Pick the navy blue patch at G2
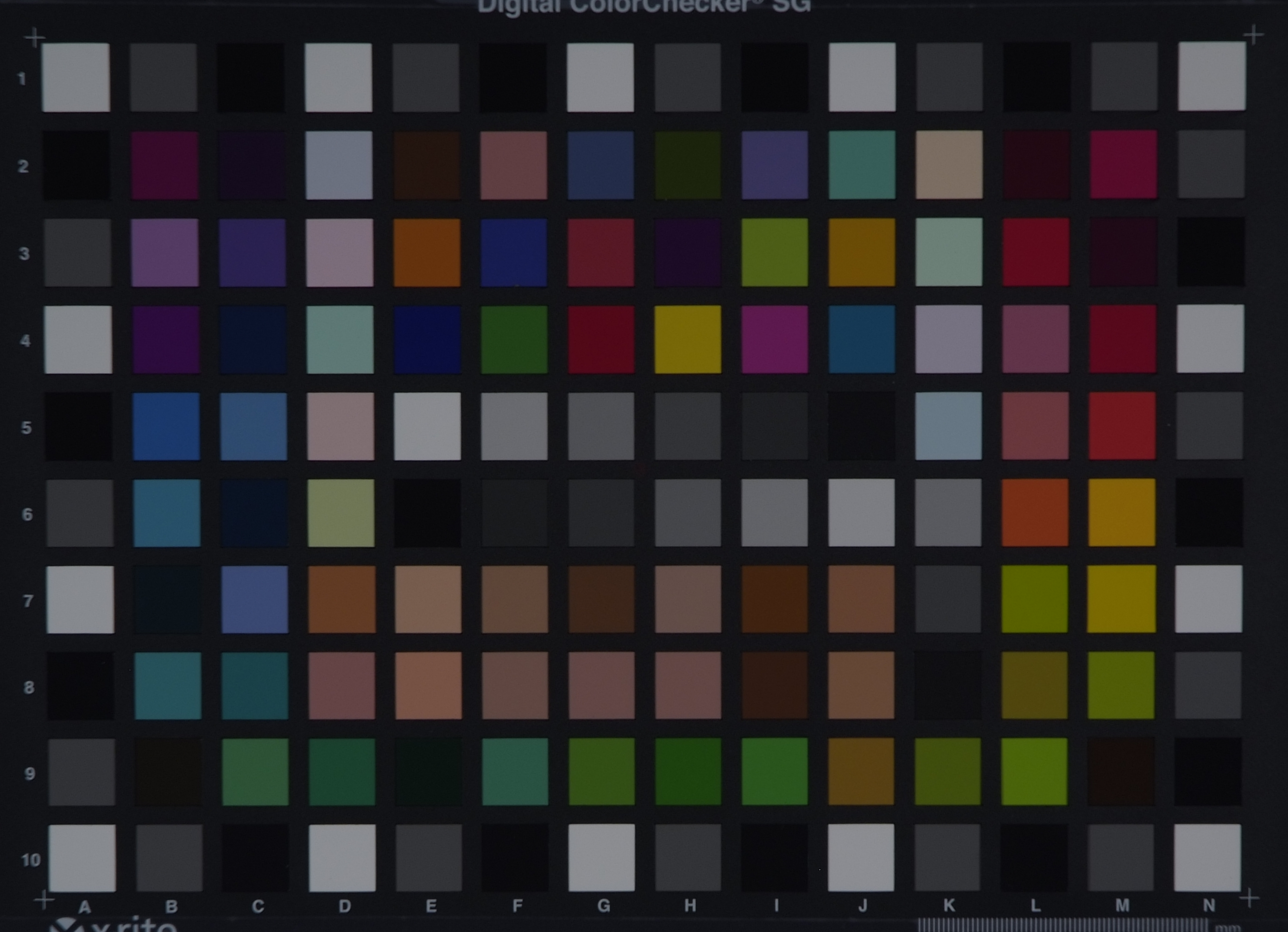Screen dimensions: 1288x932 click(600, 165)
